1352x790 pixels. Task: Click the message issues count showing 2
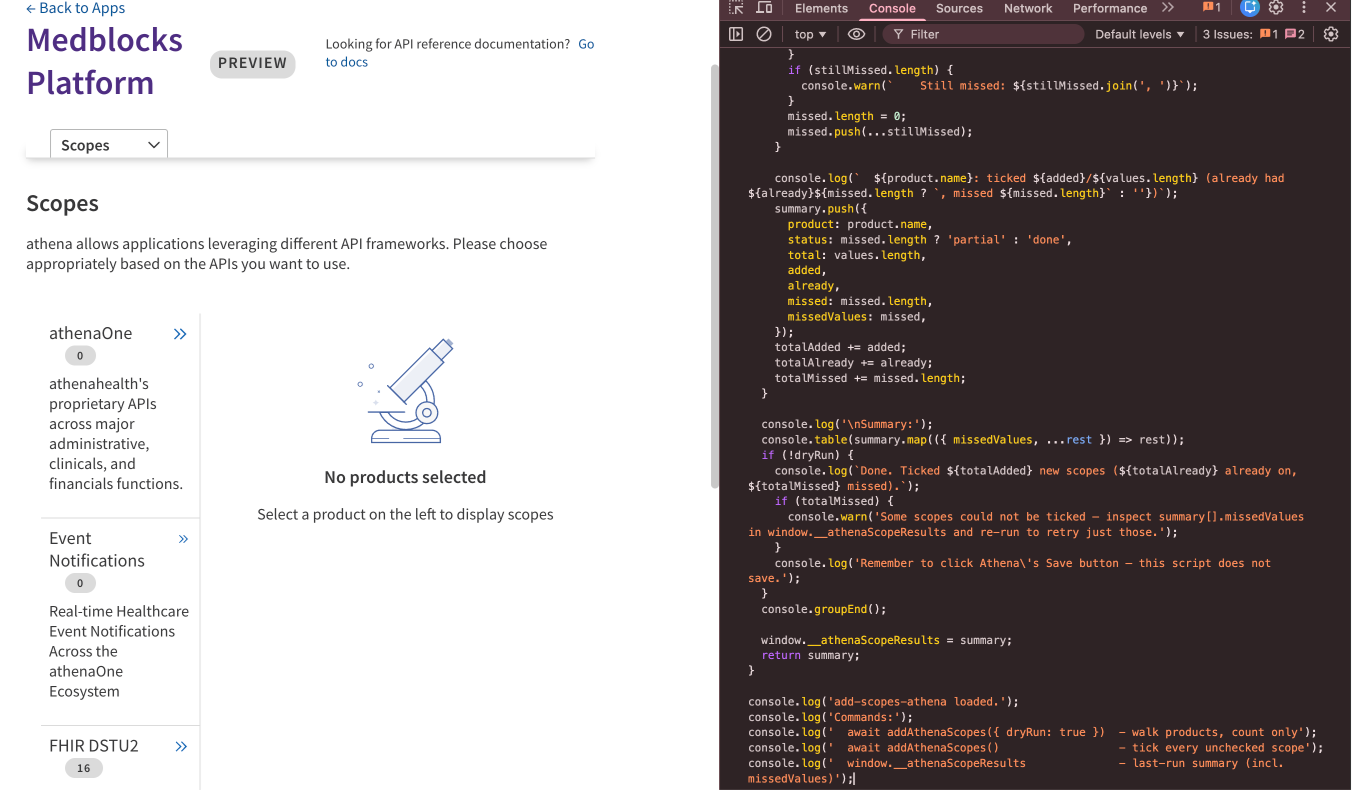[1295, 34]
